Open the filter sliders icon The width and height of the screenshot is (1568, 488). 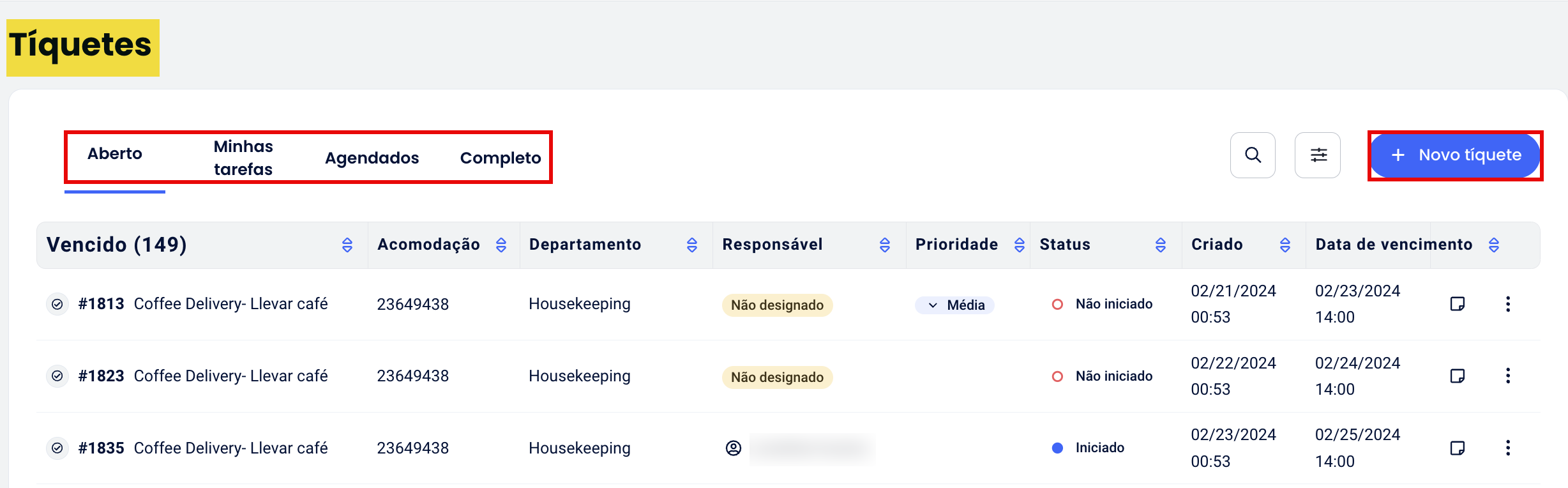[1318, 155]
